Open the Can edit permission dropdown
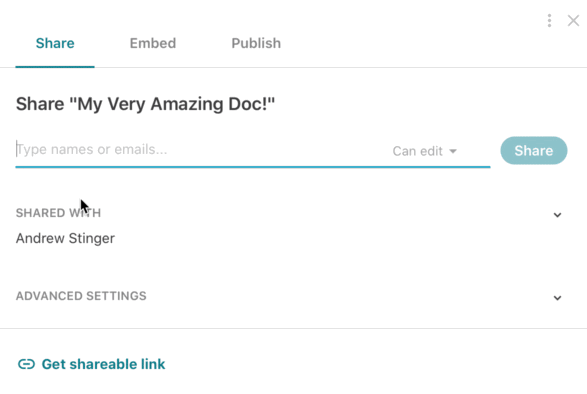Screen dimensions: 587x394 [425, 151]
